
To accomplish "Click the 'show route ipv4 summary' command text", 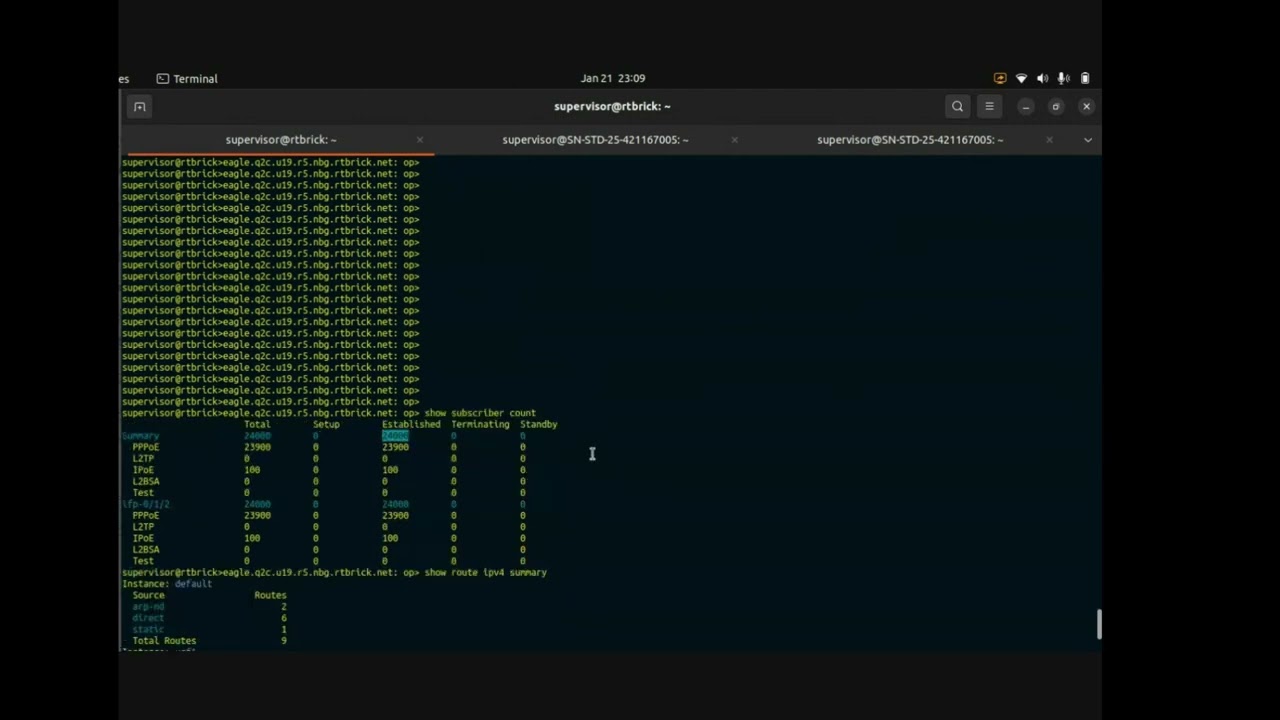I will [x=485, y=573].
